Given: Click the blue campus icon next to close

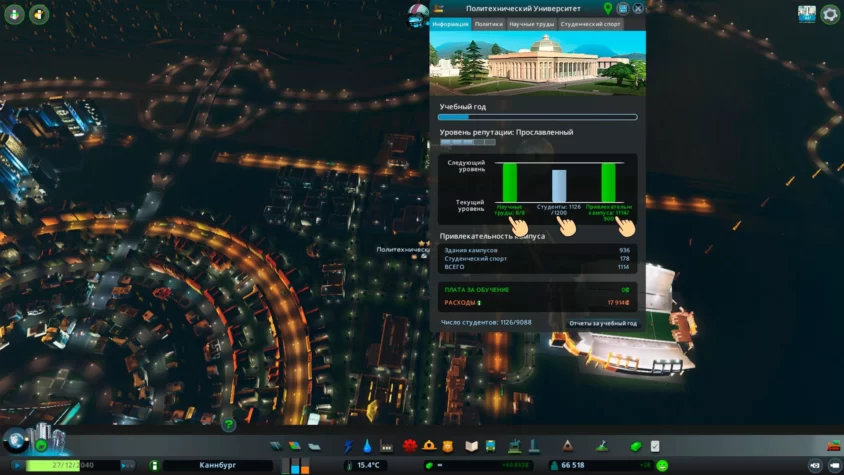Looking at the screenshot, I should point(623,9).
